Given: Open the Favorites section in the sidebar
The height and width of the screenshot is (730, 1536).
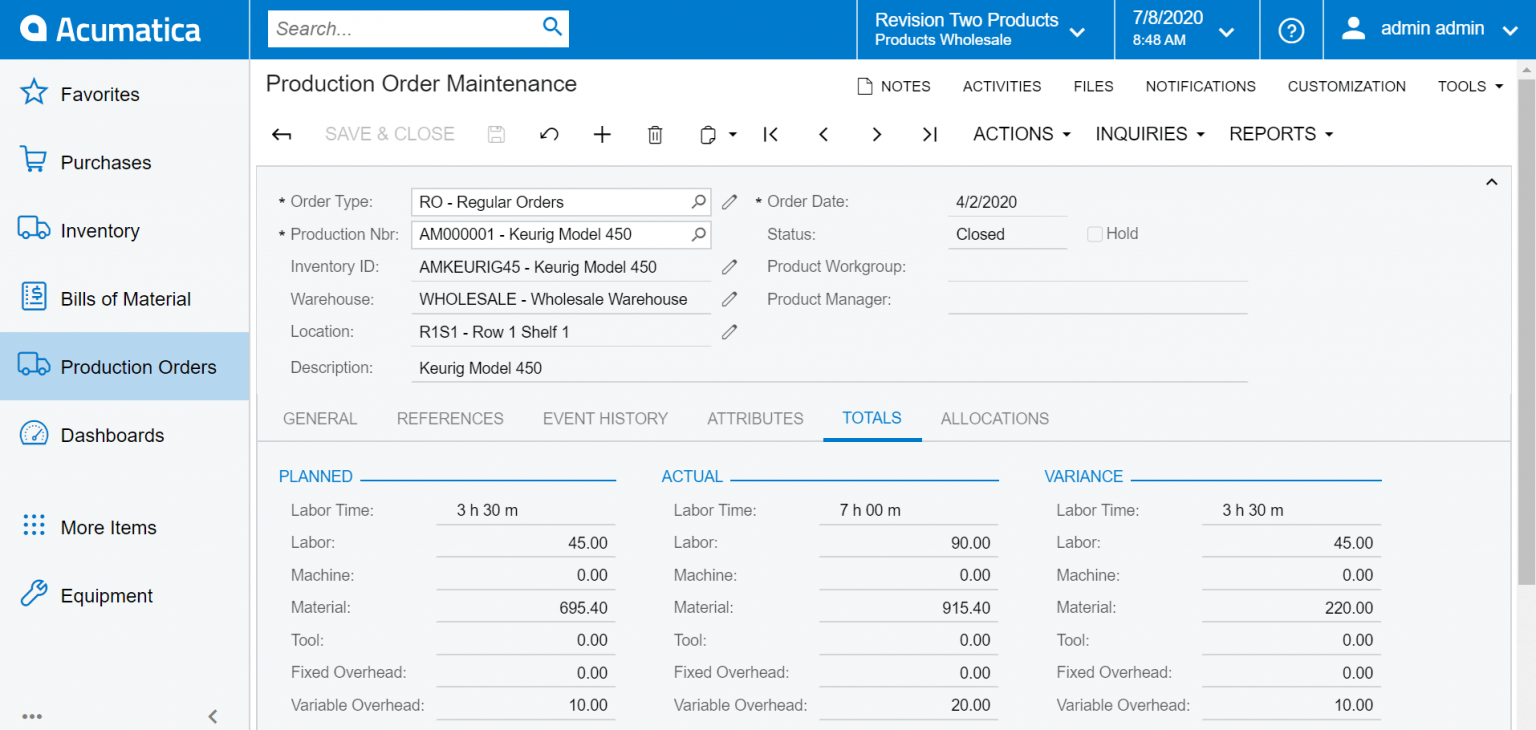Looking at the screenshot, I should coord(100,93).
